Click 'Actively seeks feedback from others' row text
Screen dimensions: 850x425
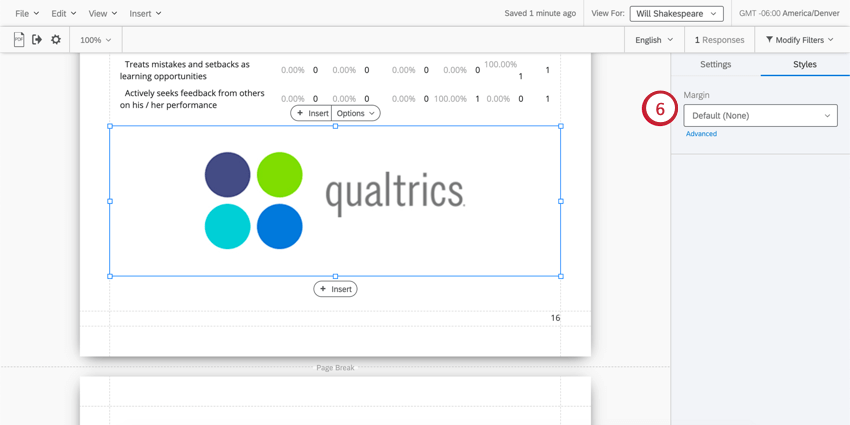pyautogui.click(x=192, y=99)
